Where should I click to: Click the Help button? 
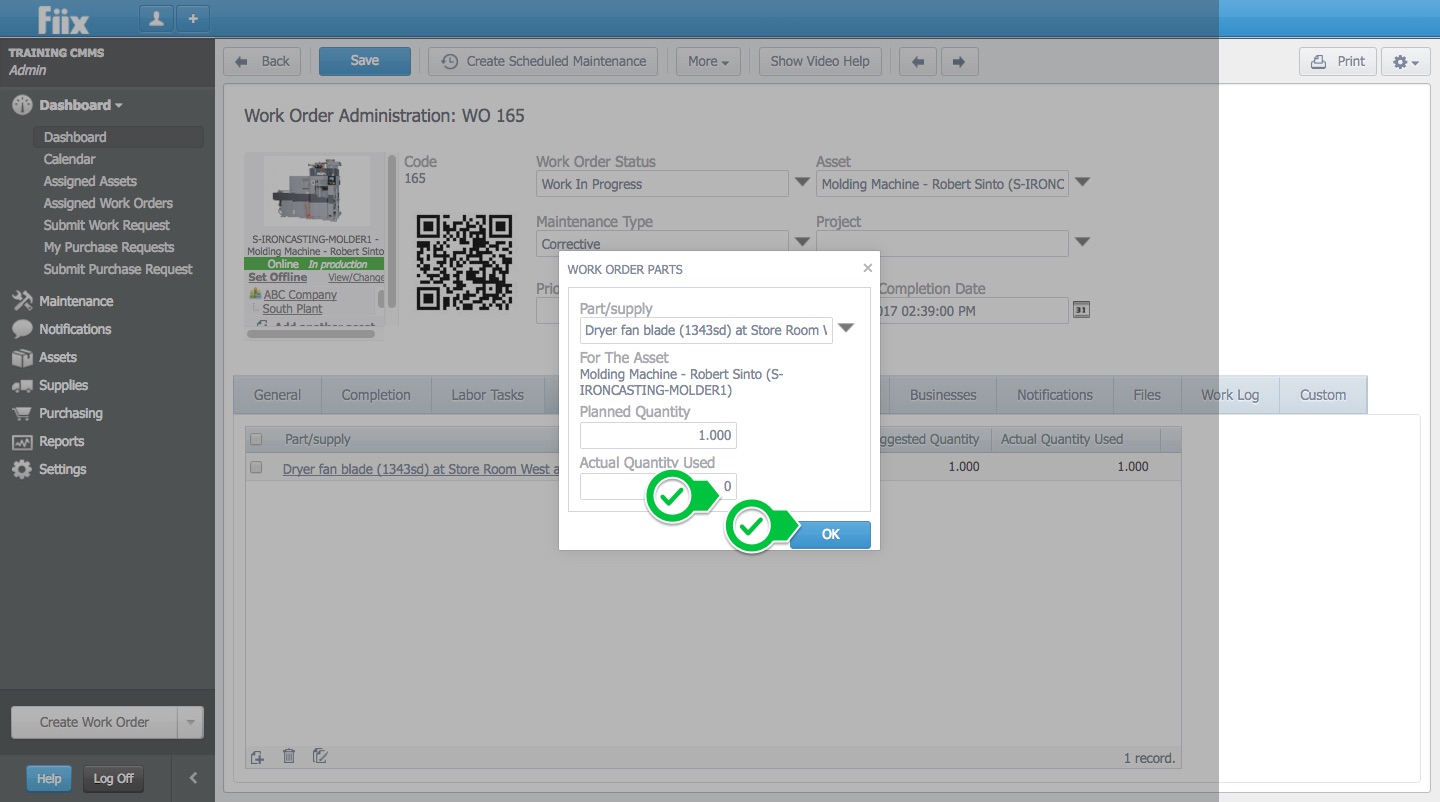pos(49,778)
